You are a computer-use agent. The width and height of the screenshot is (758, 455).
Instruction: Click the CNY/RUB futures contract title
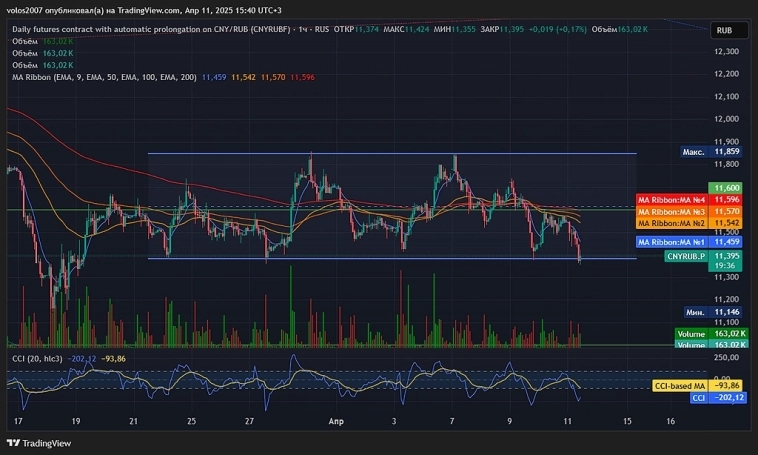150,29
